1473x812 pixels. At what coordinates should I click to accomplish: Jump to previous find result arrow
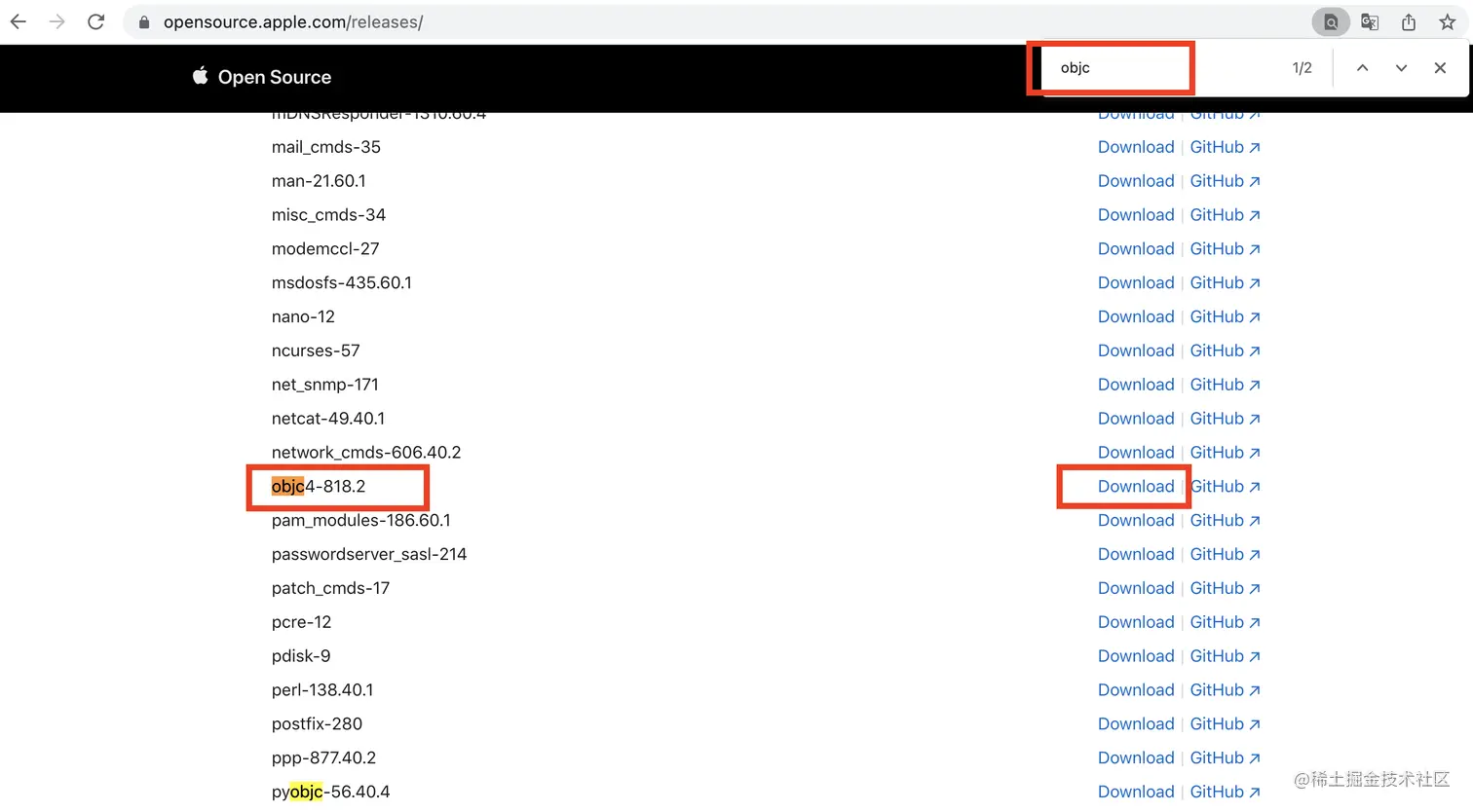click(x=1362, y=67)
